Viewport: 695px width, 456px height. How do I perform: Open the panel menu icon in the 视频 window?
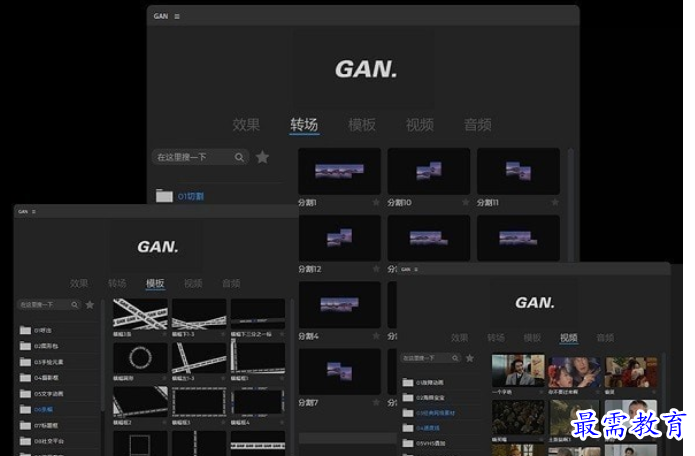pyautogui.click(x=416, y=269)
